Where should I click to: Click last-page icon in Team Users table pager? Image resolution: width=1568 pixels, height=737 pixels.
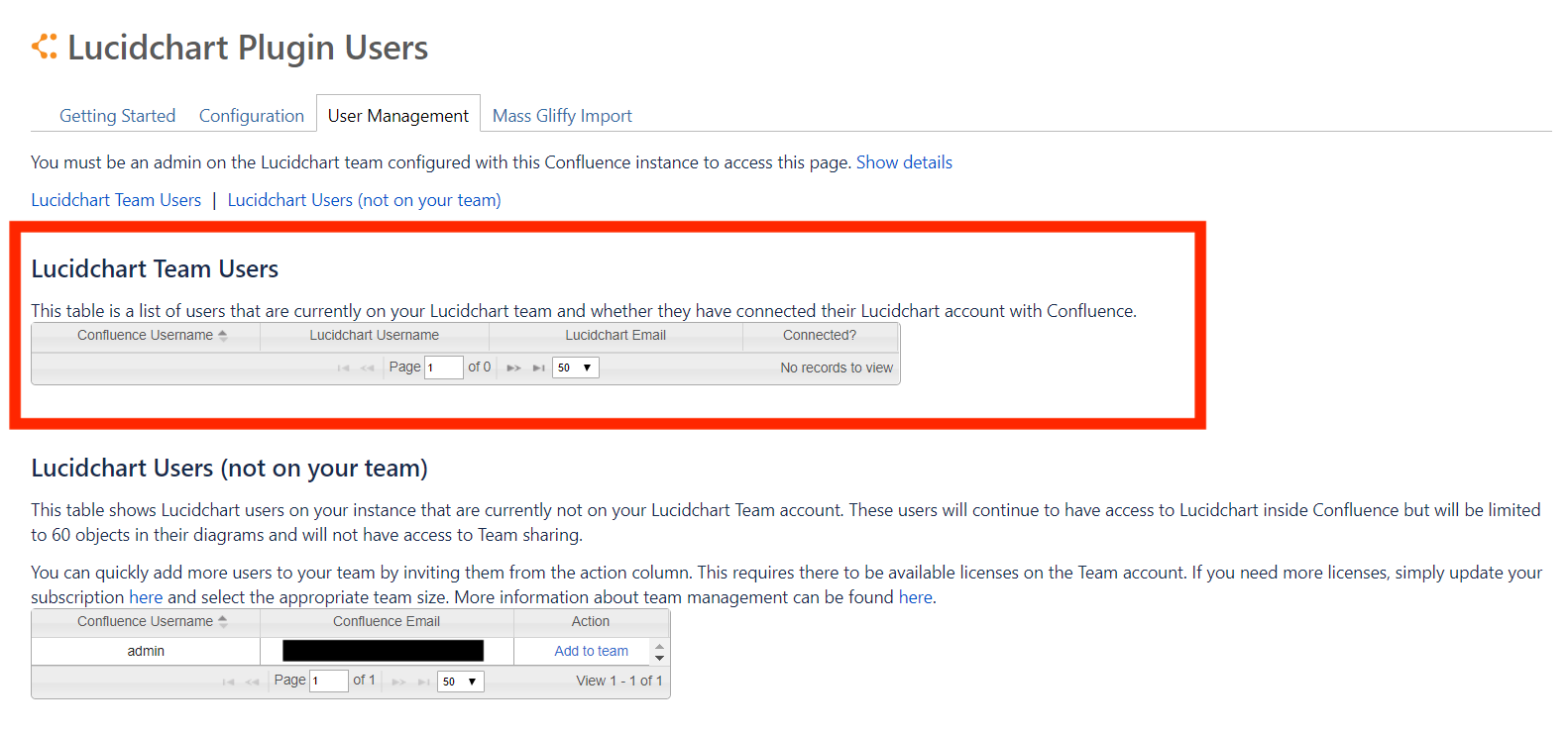tap(538, 368)
